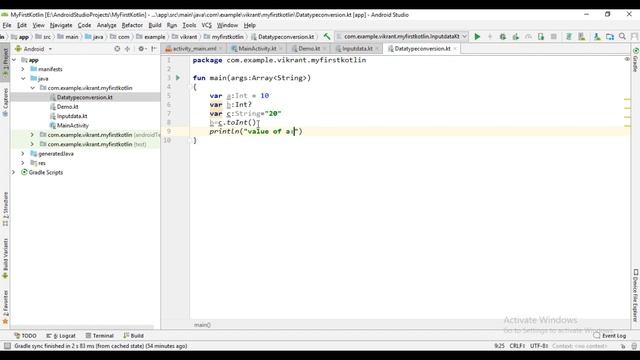Open the Device File Explorer side tab

(636, 295)
